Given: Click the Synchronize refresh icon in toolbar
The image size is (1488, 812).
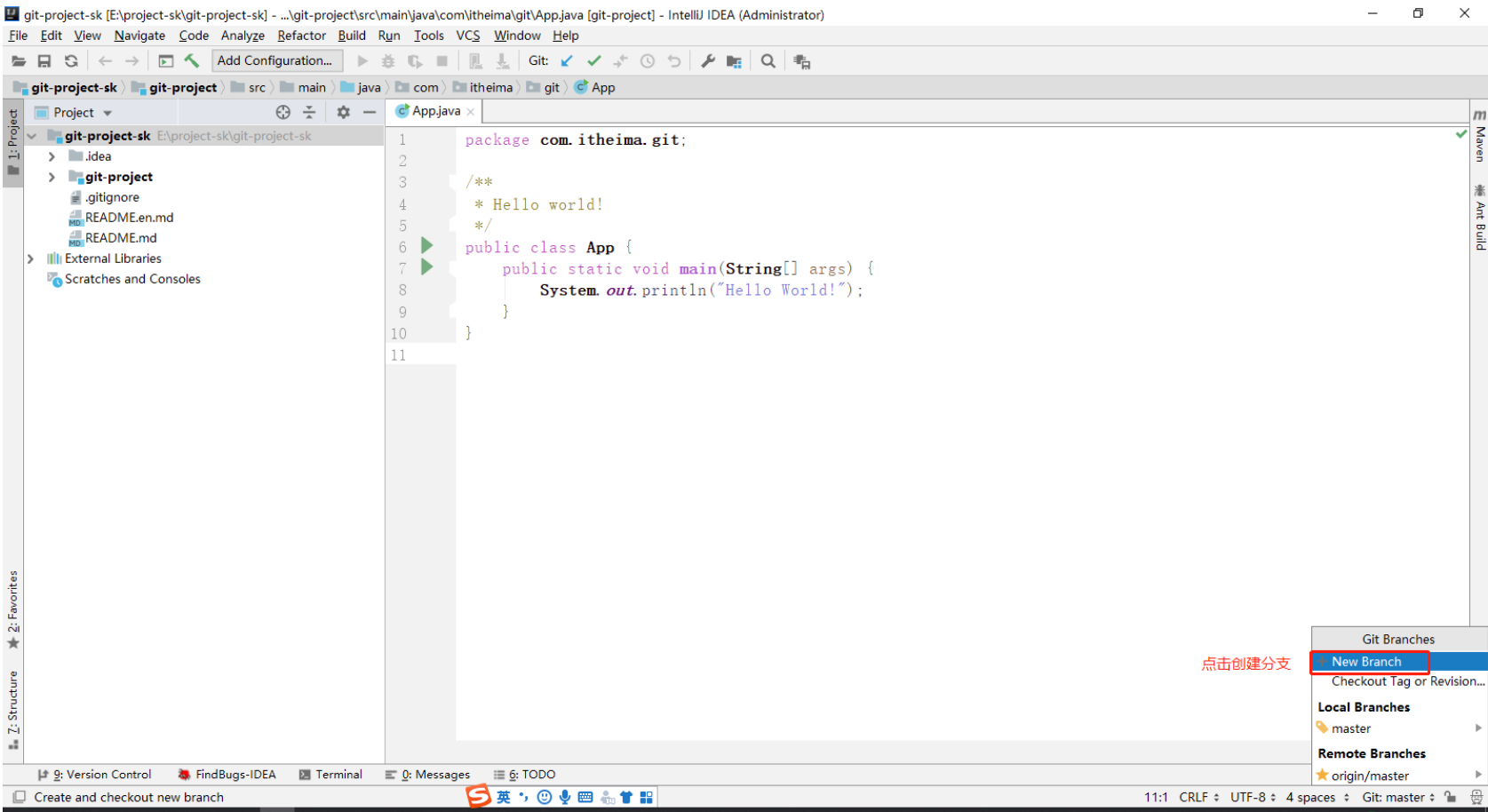Looking at the screenshot, I should 71,61.
